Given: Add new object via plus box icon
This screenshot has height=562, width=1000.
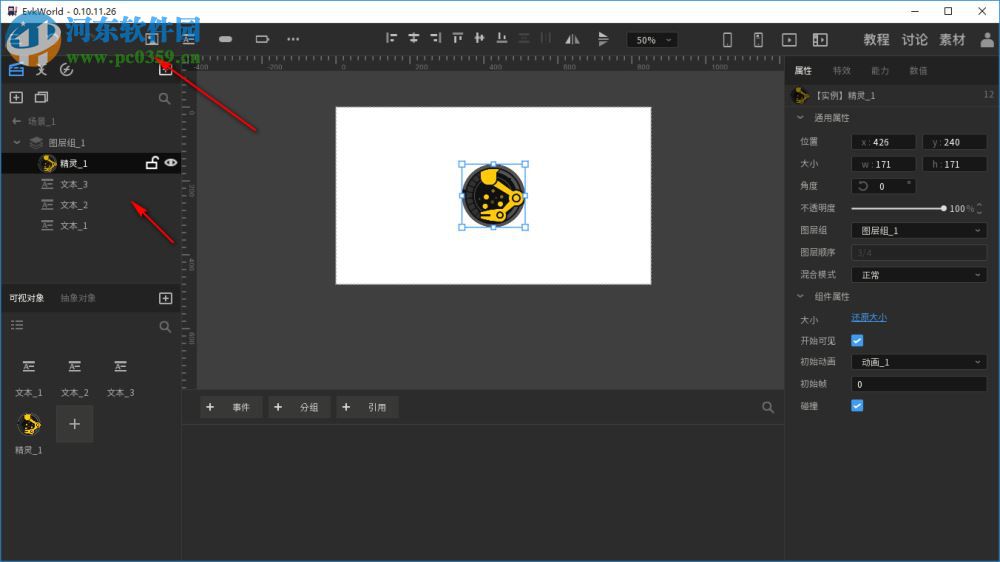Looking at the screenshot, I should pyautogui.click(x=165, y=298).
